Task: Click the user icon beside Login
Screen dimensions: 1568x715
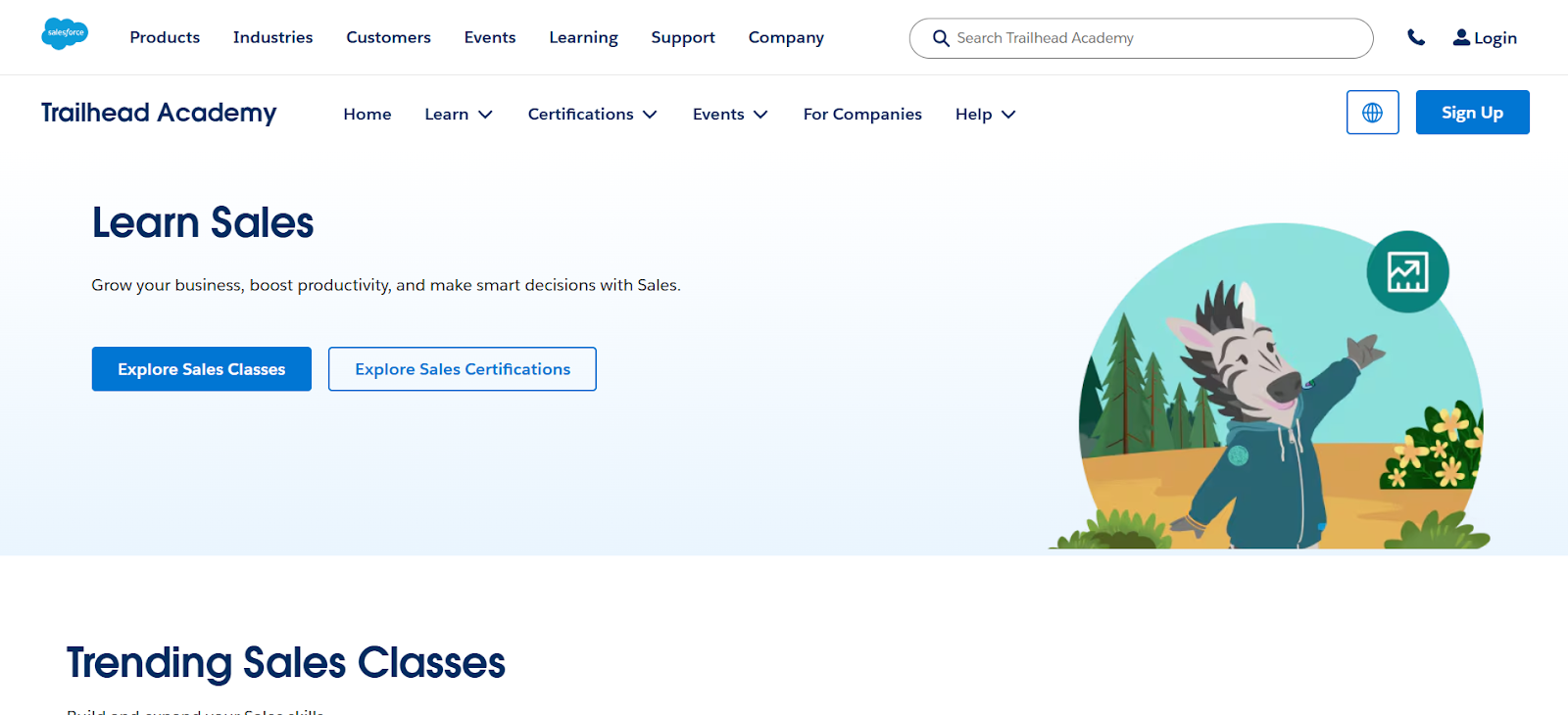Action: [x=1461, y=37]
